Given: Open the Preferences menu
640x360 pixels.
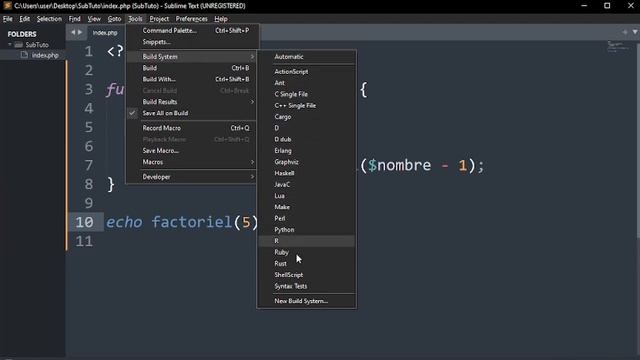Looking at the screenshot, I should [191, 19].
